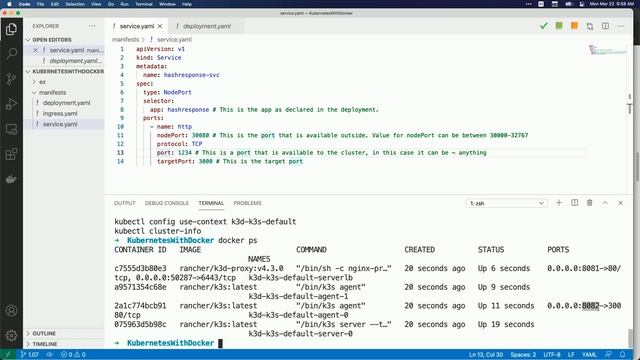Collapse the KUBERNETESWITHDOCKER folder section
Screen dimensions: 640x360
pos(65,71)
